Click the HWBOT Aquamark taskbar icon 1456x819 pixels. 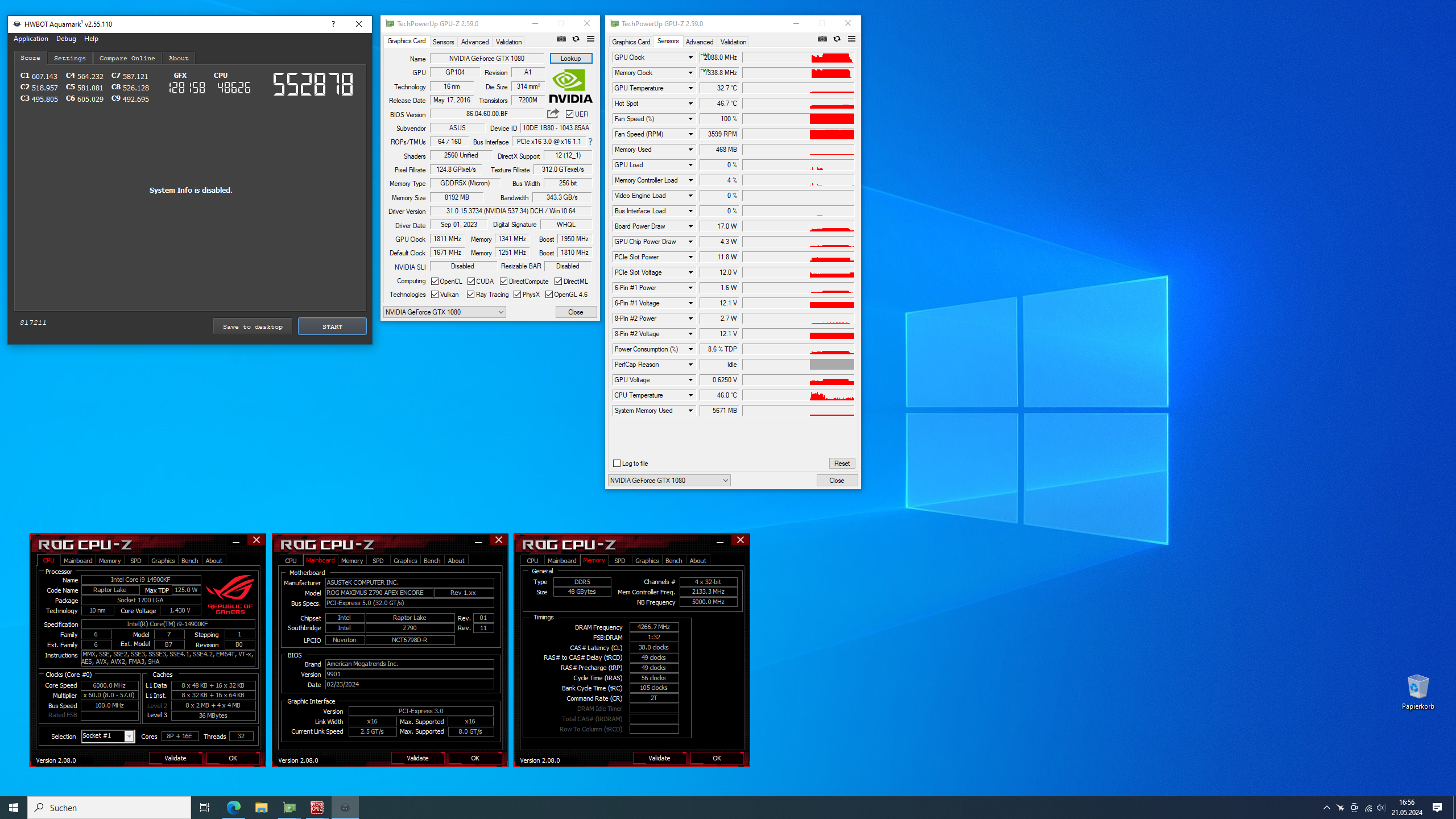point(345,808)
